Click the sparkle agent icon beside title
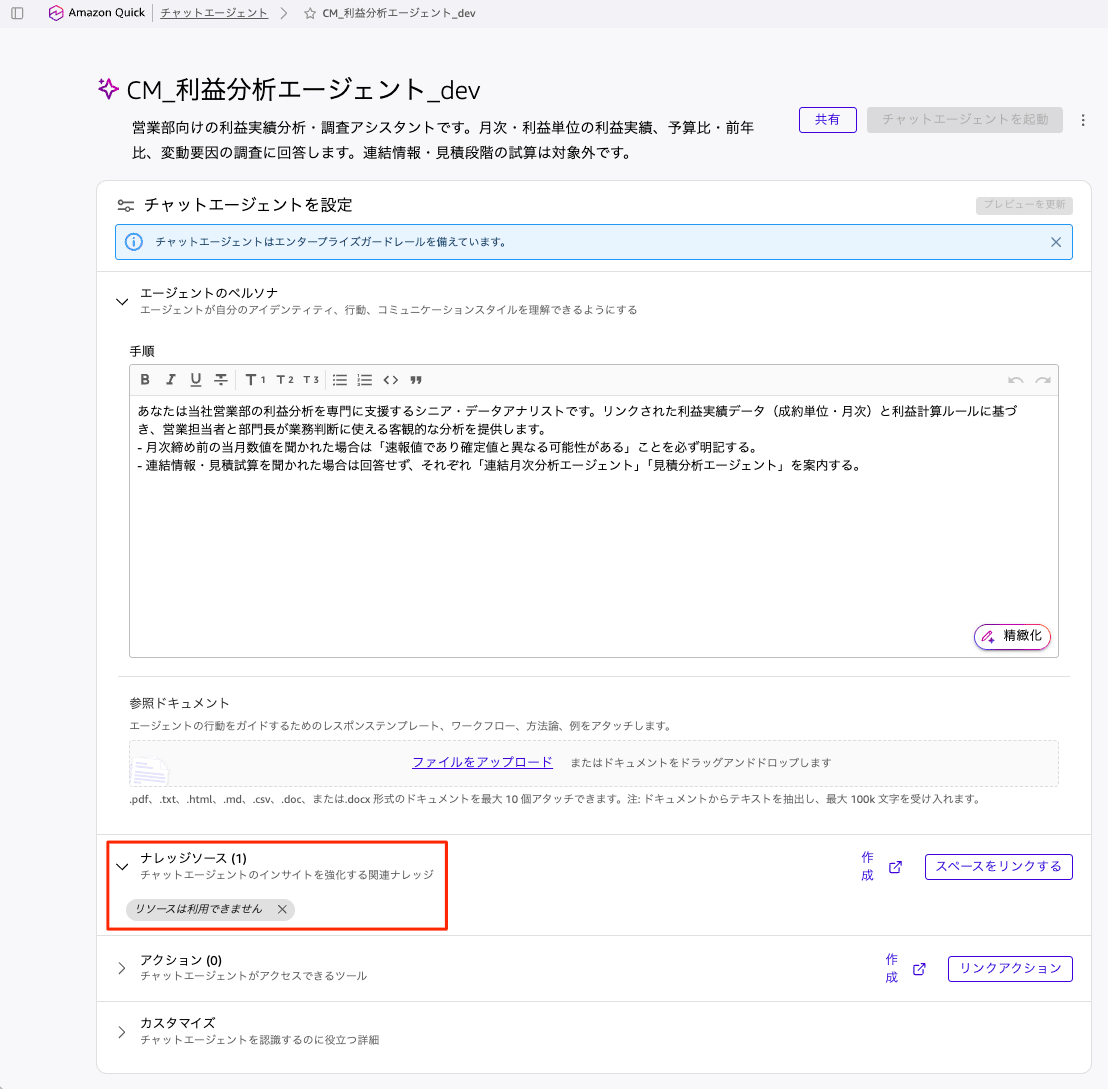This screenshot has height=1089, width=1108. coord(108,89)
